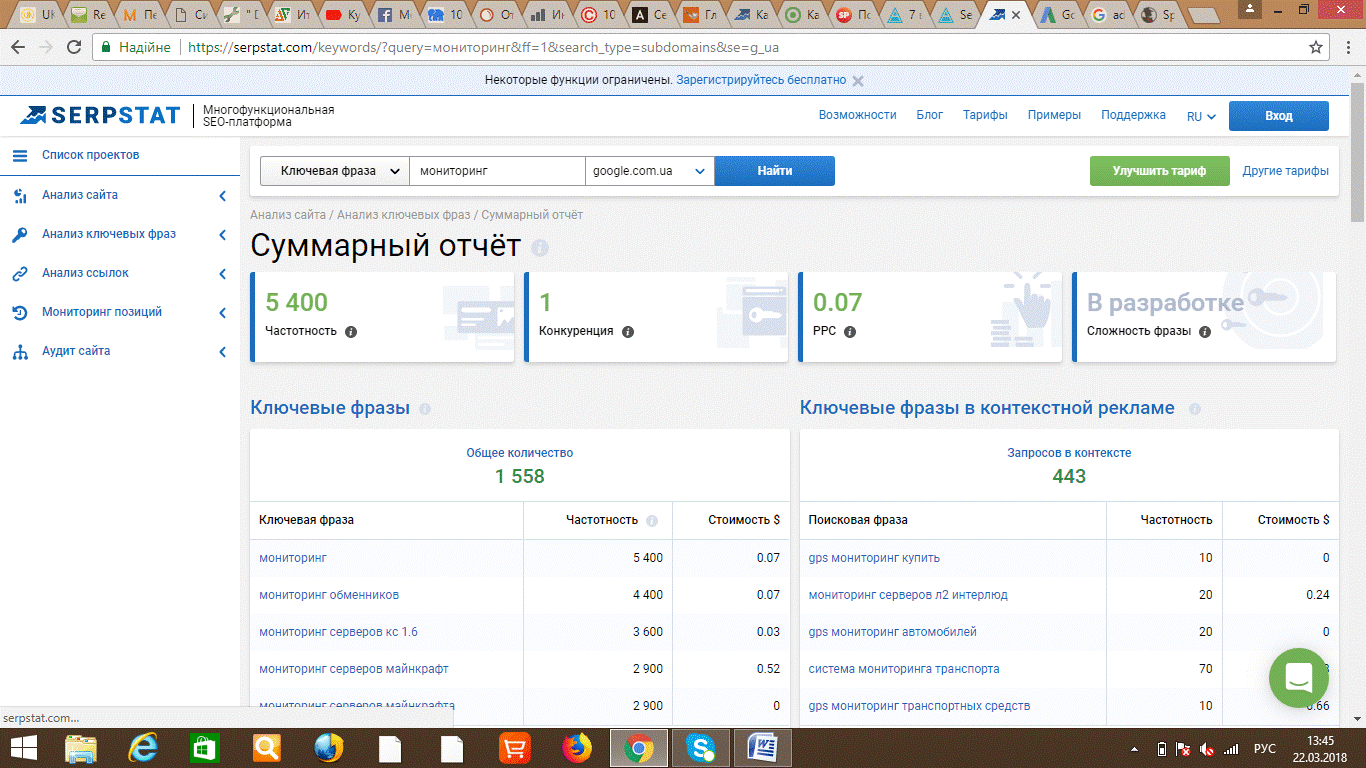1366x768 pixels.
Task: Click the chain icon for Анализ ссылок
Action: point(19,273)
